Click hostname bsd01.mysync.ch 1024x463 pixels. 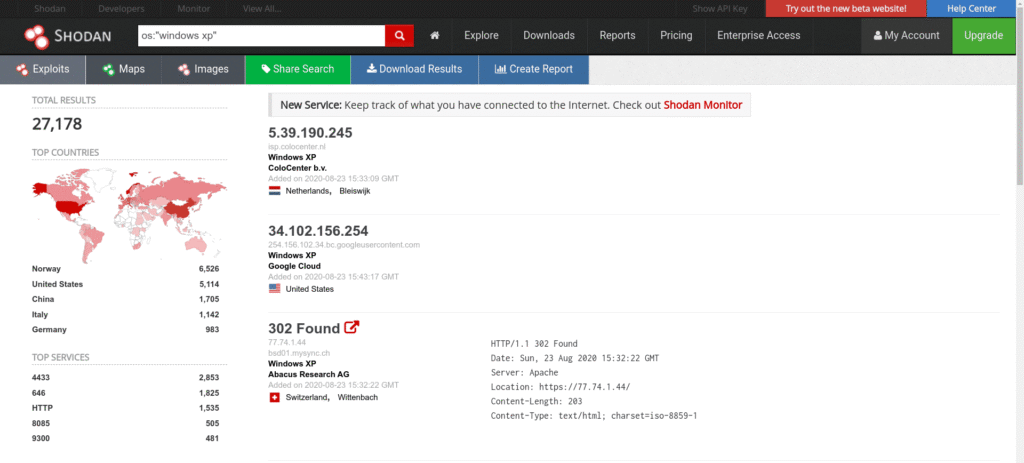(x=299, y=353)
